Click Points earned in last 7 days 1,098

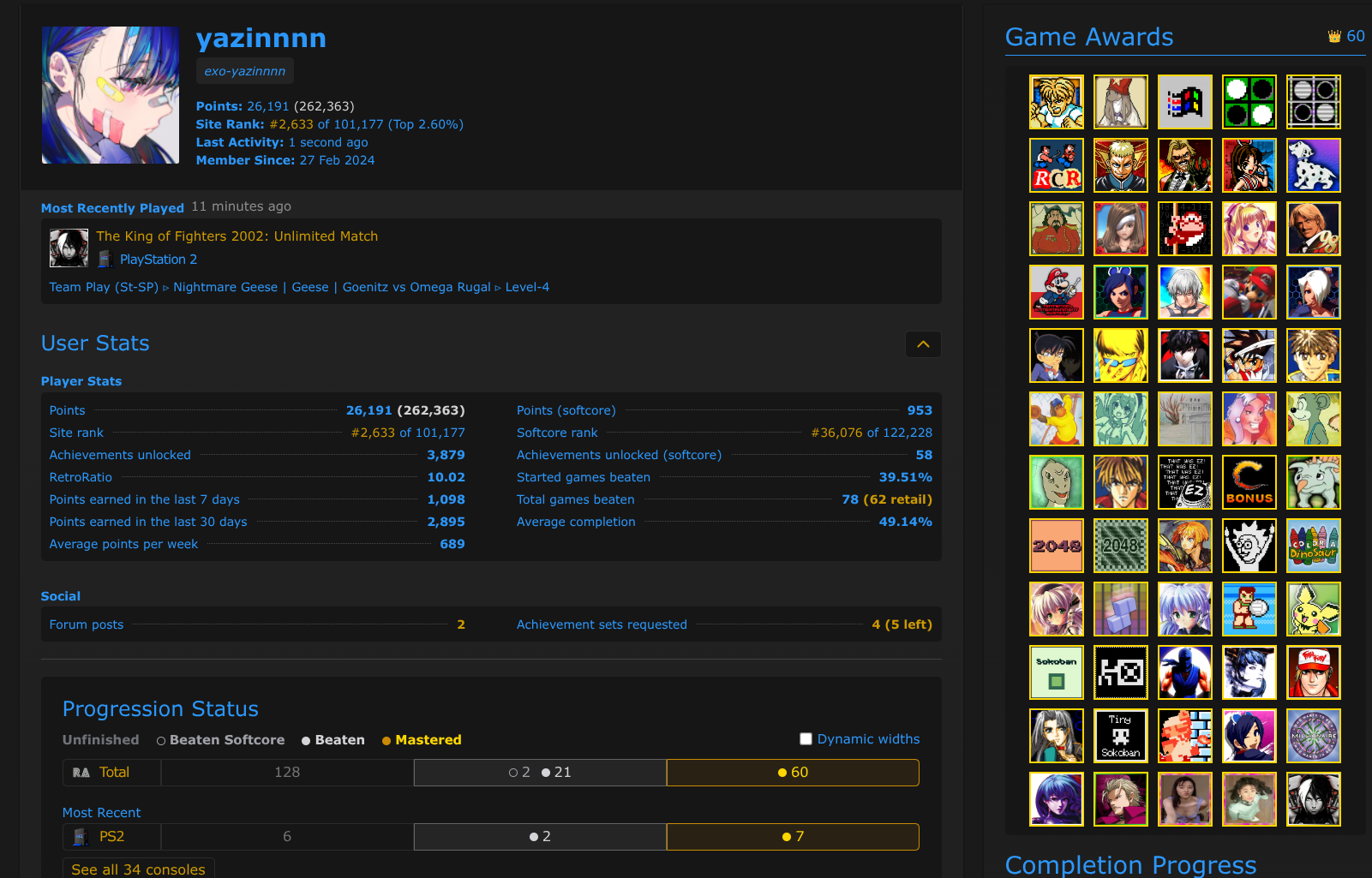point(446,499)
